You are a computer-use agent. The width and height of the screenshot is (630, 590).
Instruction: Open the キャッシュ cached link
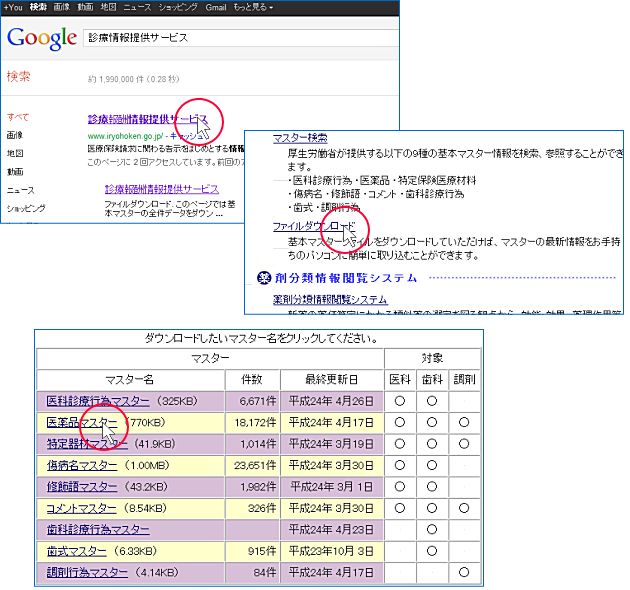point(187,134)
